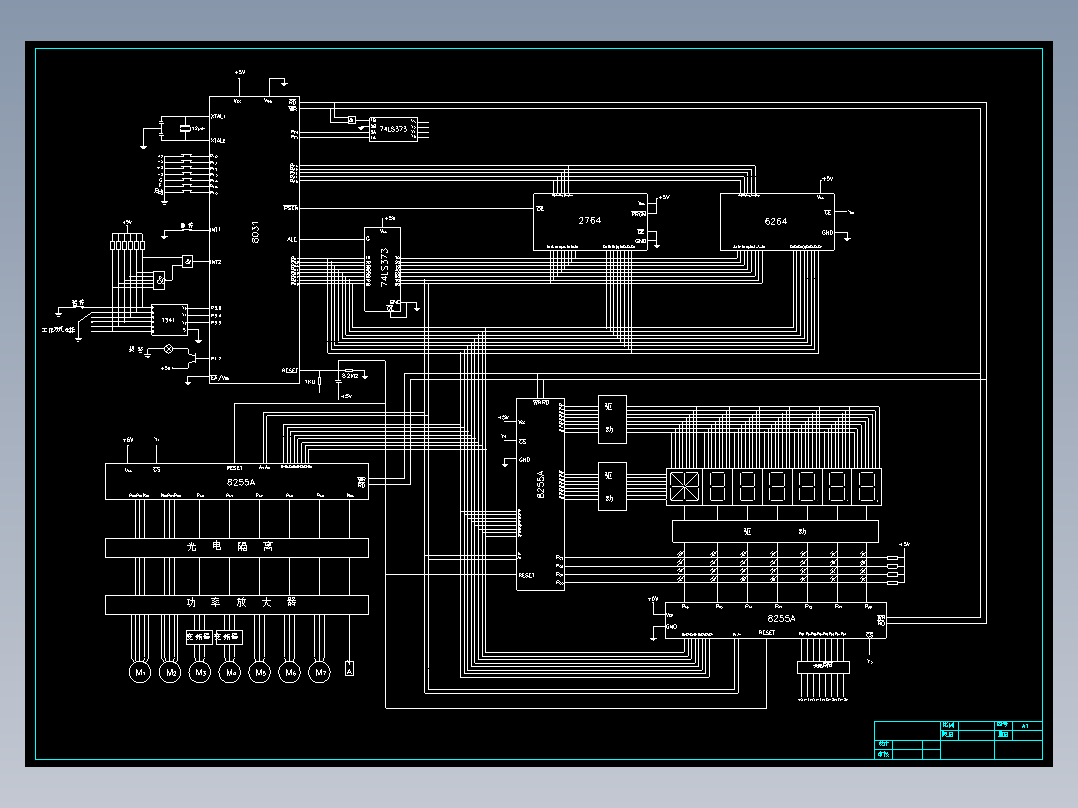Click the rightmost seven-segment display

(867, 486)
